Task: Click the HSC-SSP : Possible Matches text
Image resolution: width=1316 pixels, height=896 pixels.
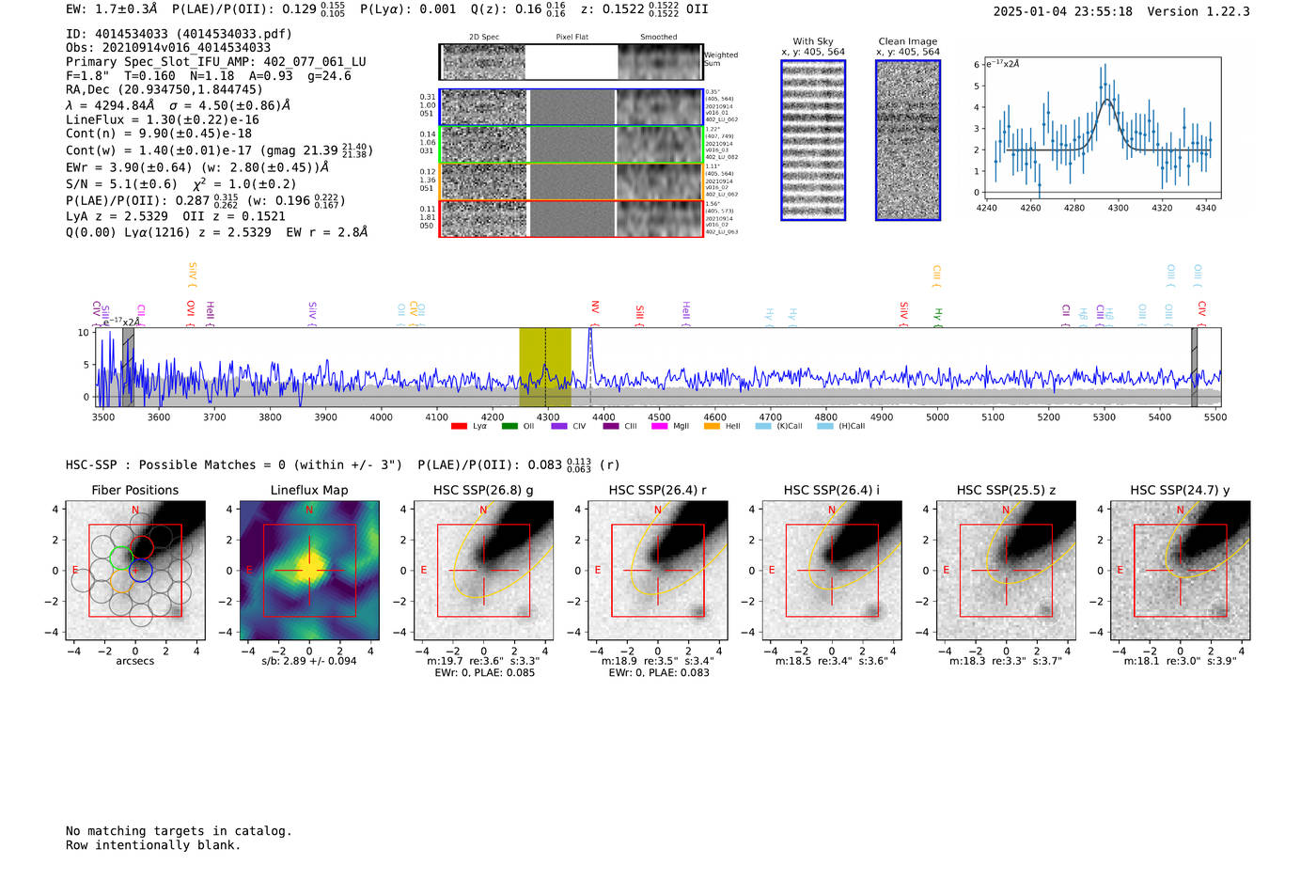Action: coord(234,465)
